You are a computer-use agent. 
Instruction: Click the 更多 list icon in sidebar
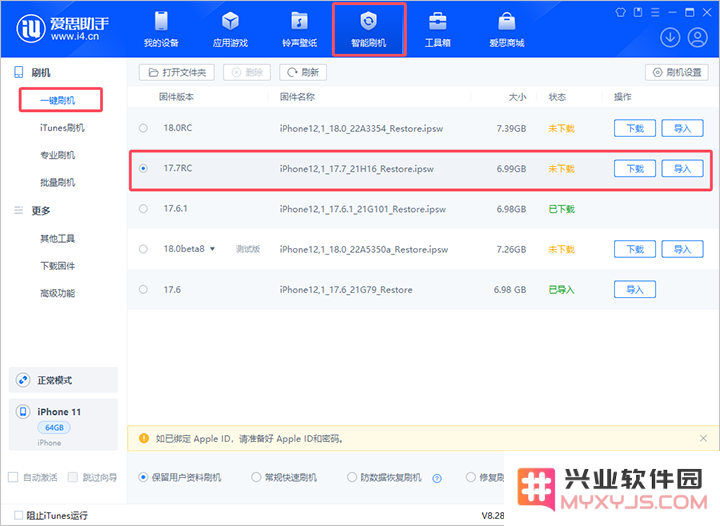click(18, 210)
